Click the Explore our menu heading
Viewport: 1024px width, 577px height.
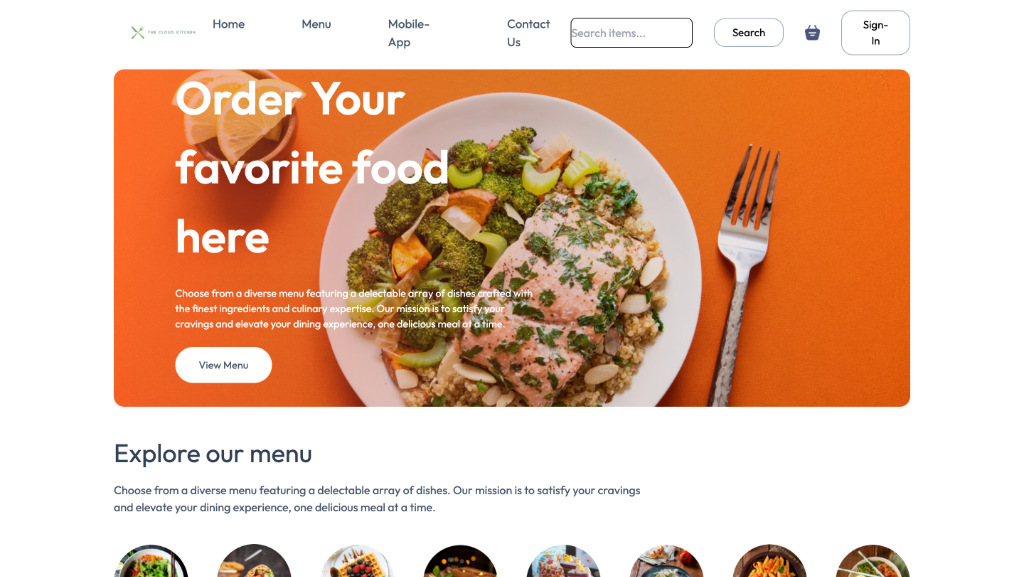click(213, 454)
